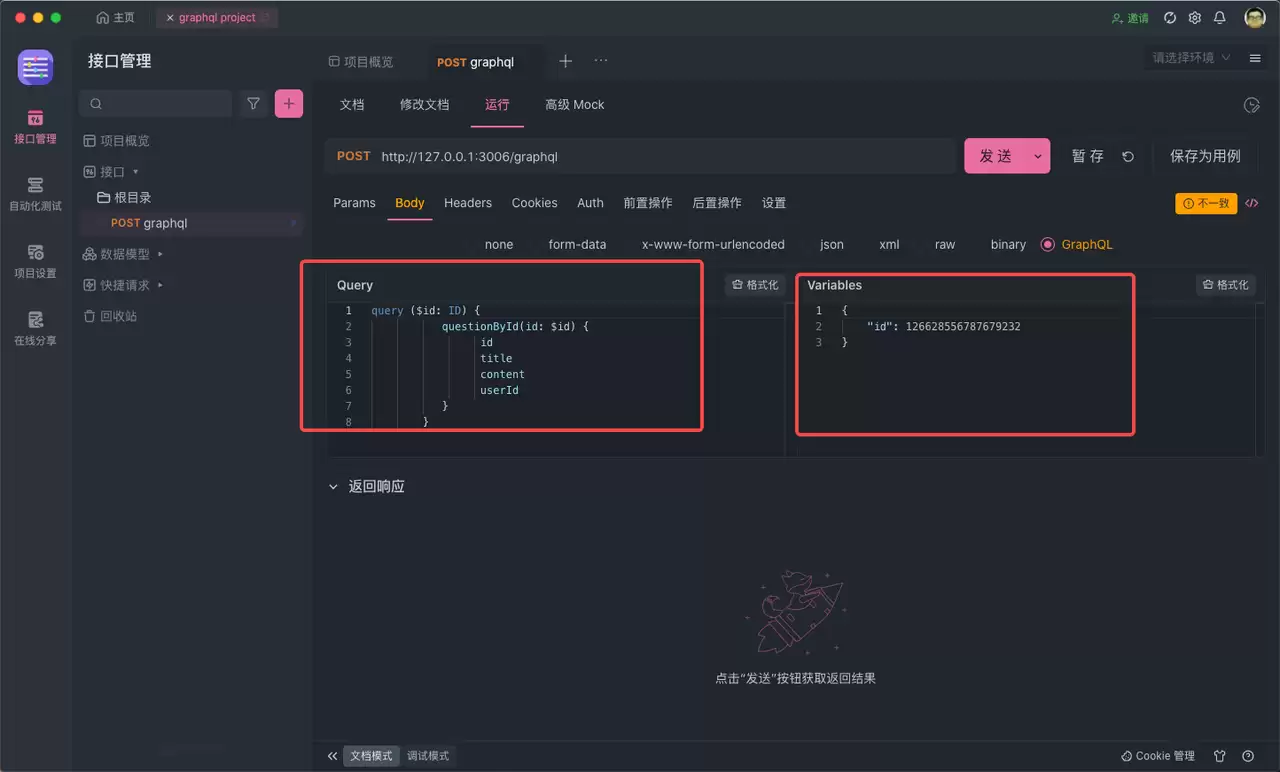1280x772 pixels.
Task: Format the Variables with 格式化
Action: click(1225, 285)
